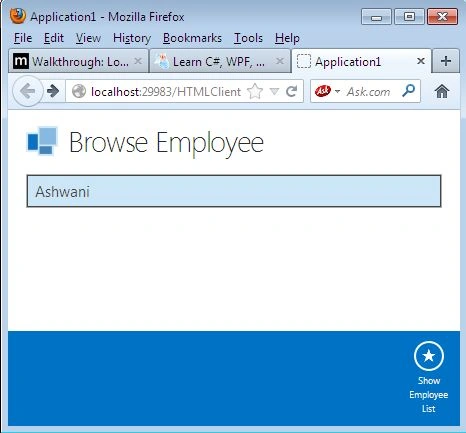The image size is (466, 433).
Task: Click the browser Back arrow button
Action: tap(28, 91)
